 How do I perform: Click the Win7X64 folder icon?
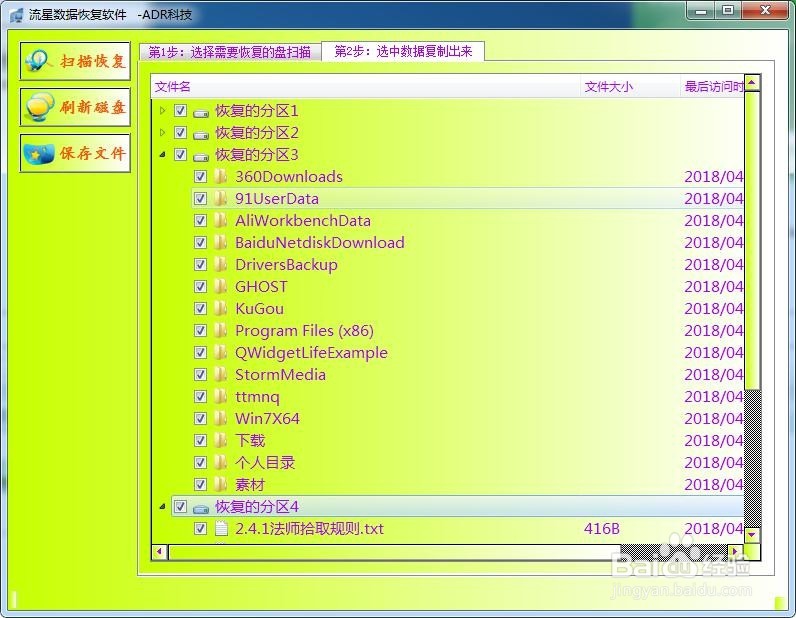click(x=220, y=418)
